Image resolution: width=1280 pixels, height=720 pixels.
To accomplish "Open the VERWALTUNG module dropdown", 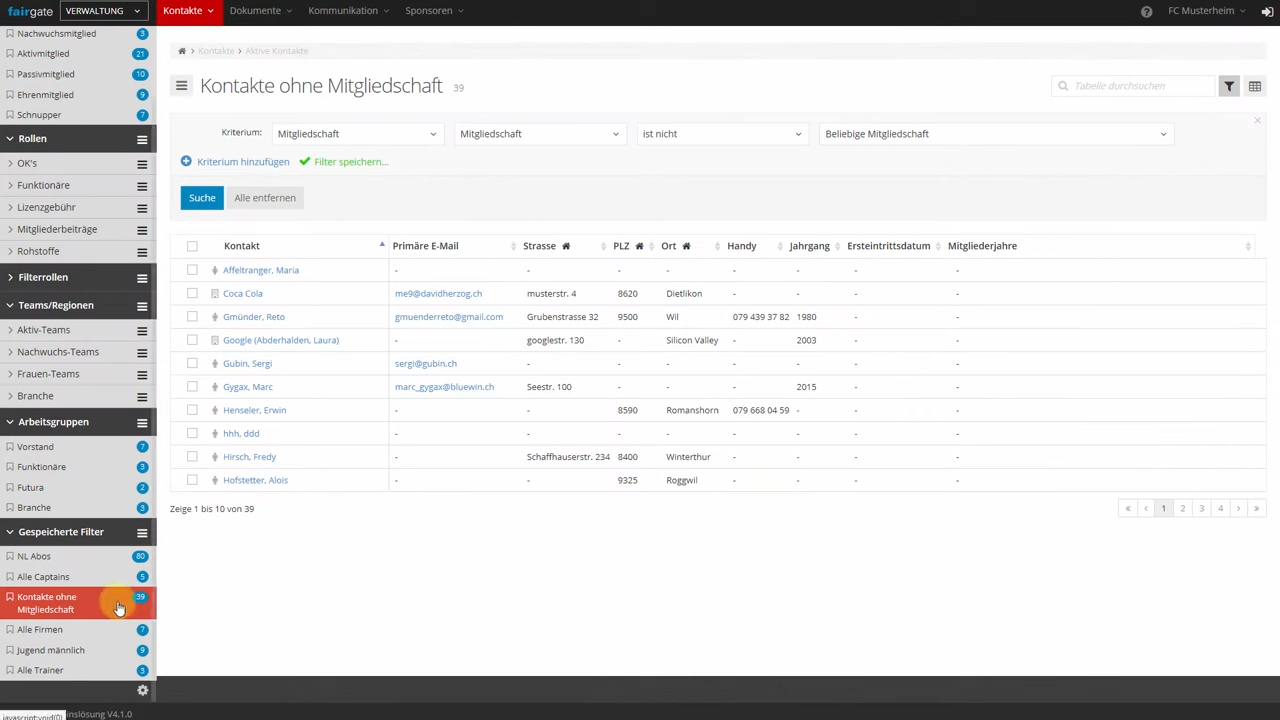I will click(103, 11).
